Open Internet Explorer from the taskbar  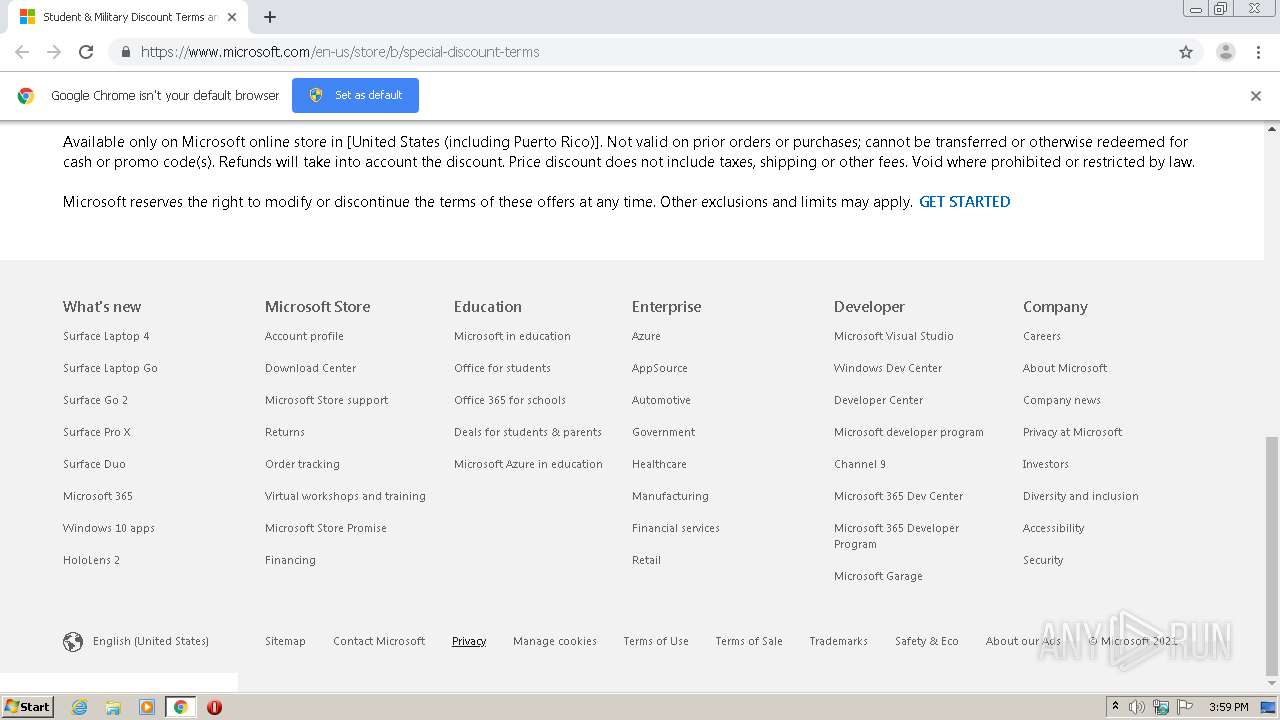(x=79, y=707)
